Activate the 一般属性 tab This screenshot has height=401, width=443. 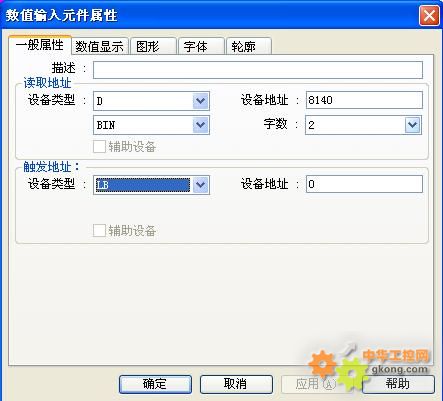[x=40, y=45]
